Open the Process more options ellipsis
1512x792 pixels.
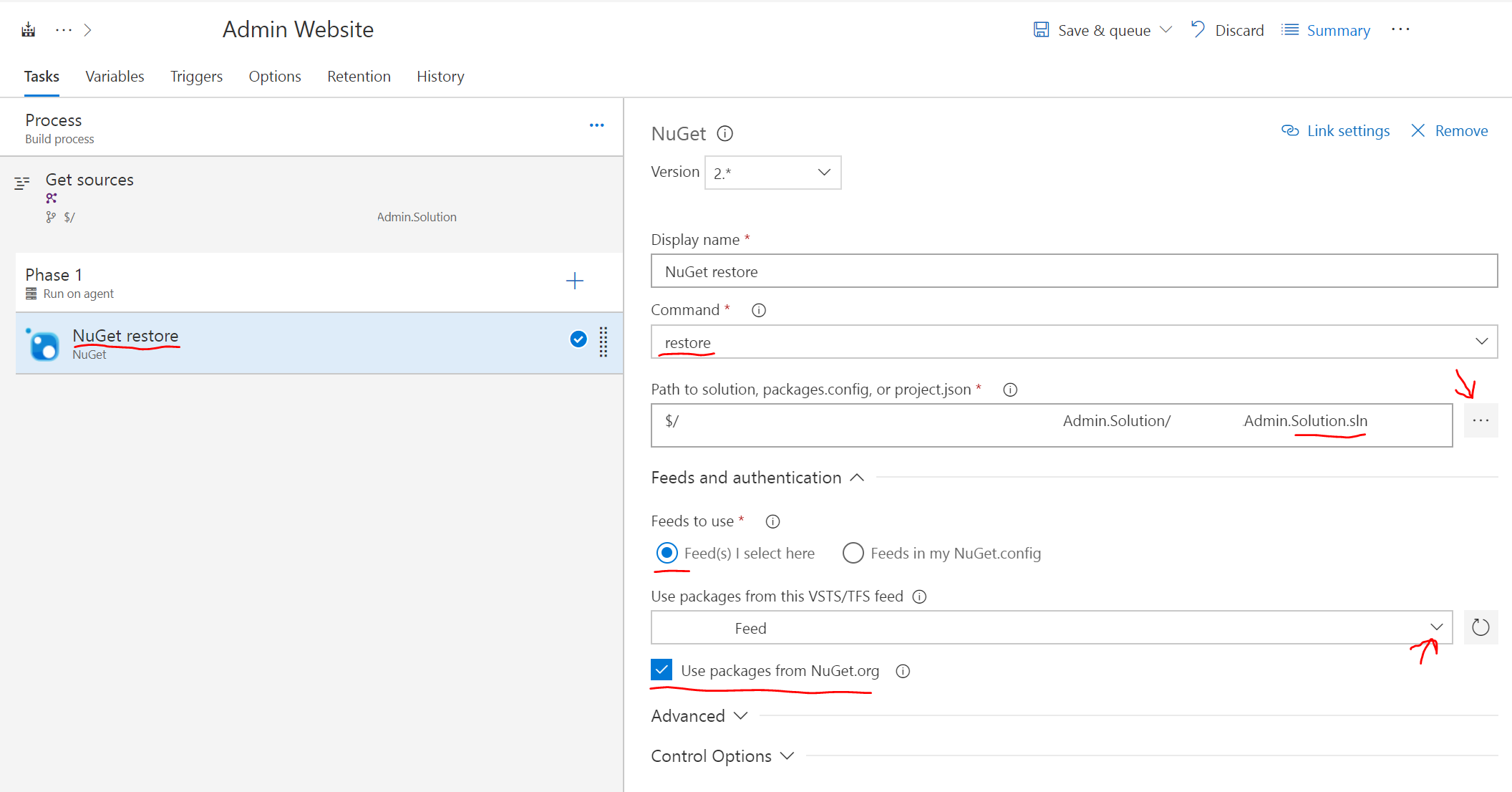click(x=596, y=125)
